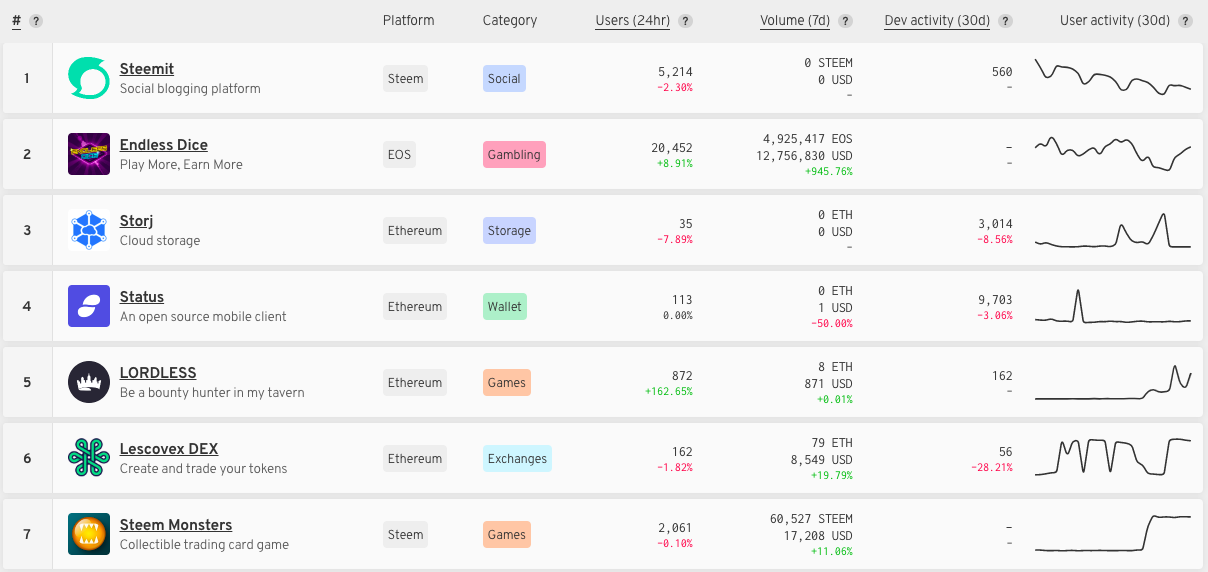Click the 8,549 USD volume
The image size is (1208, 572).
pyautogui.click(x=821, y=460)
